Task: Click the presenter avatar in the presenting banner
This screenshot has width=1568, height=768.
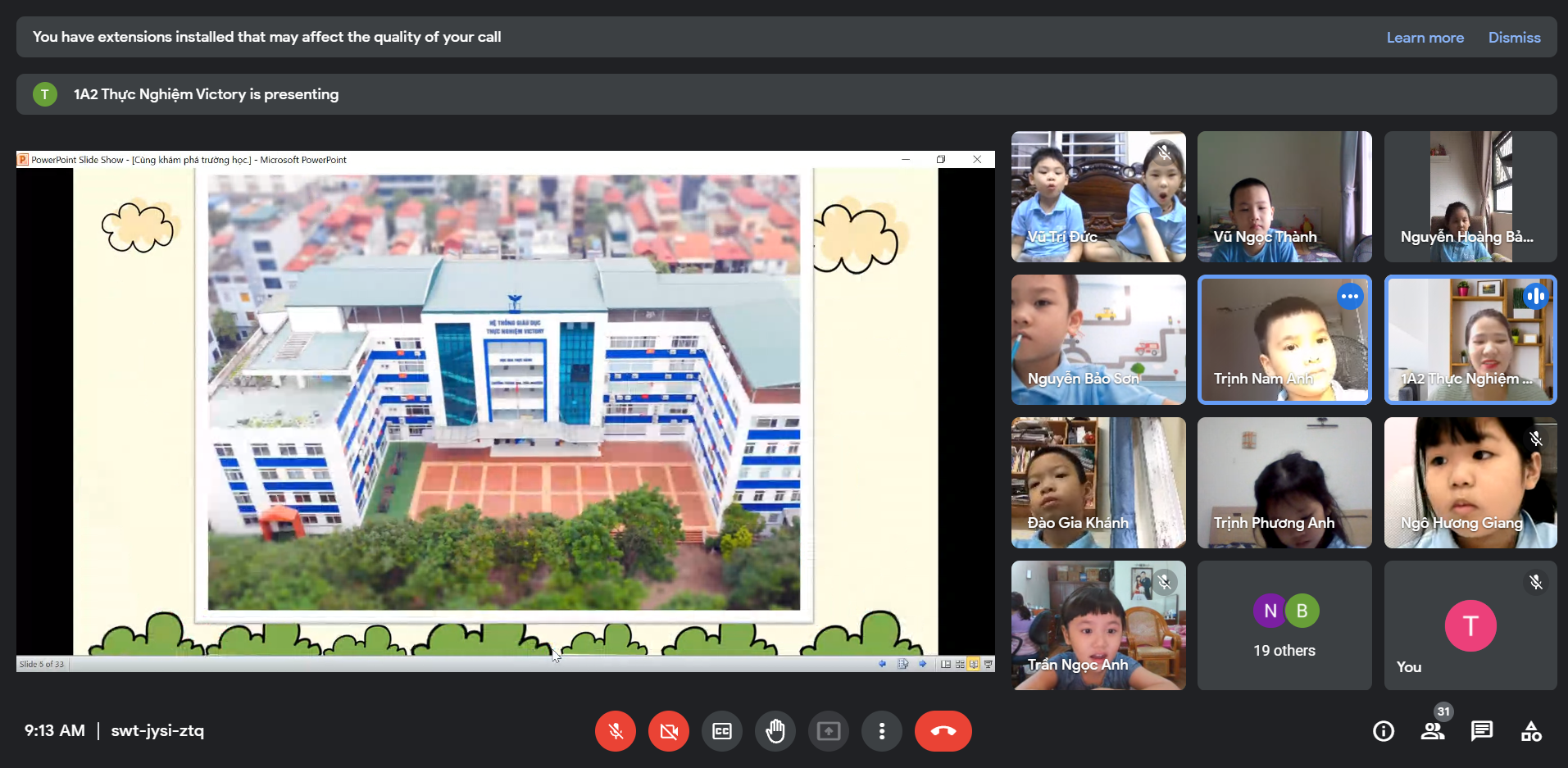Action: click(x=45, y=94)
